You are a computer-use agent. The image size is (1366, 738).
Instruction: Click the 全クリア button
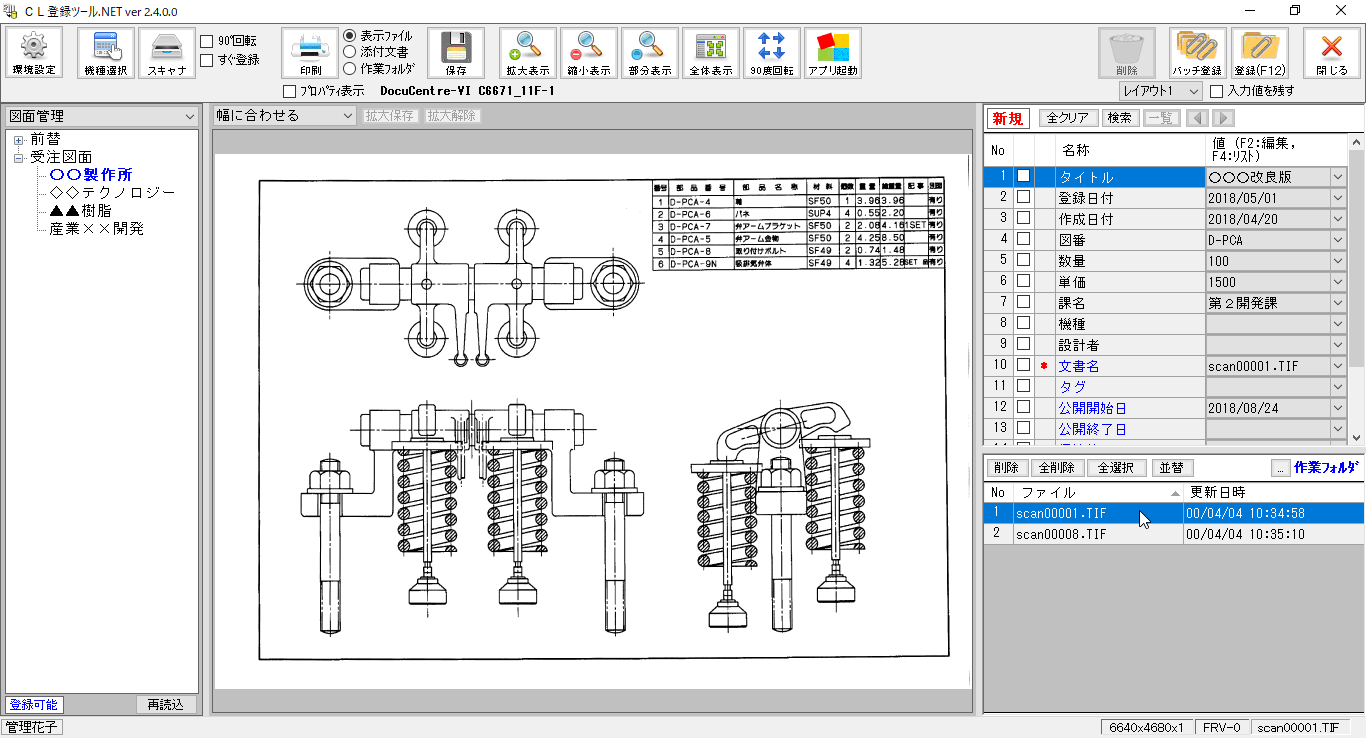click(x=1068, y=118)
